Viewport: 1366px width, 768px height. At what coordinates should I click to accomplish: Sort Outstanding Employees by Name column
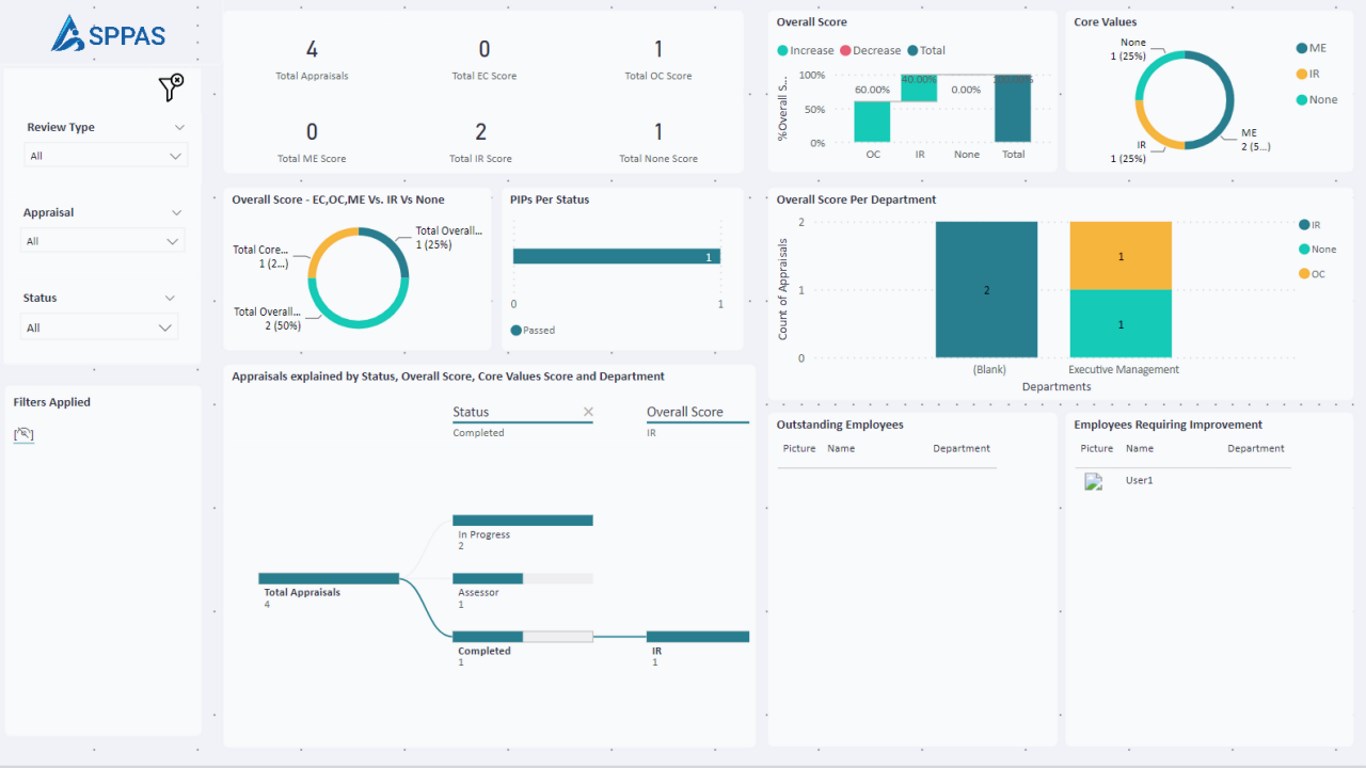click(x=841, y=449)
